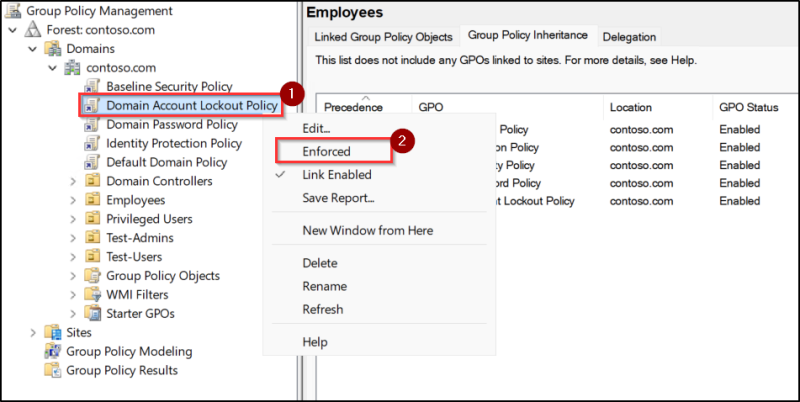Click the Employees OU folder icon
The image size is (800, 402).
92,200
